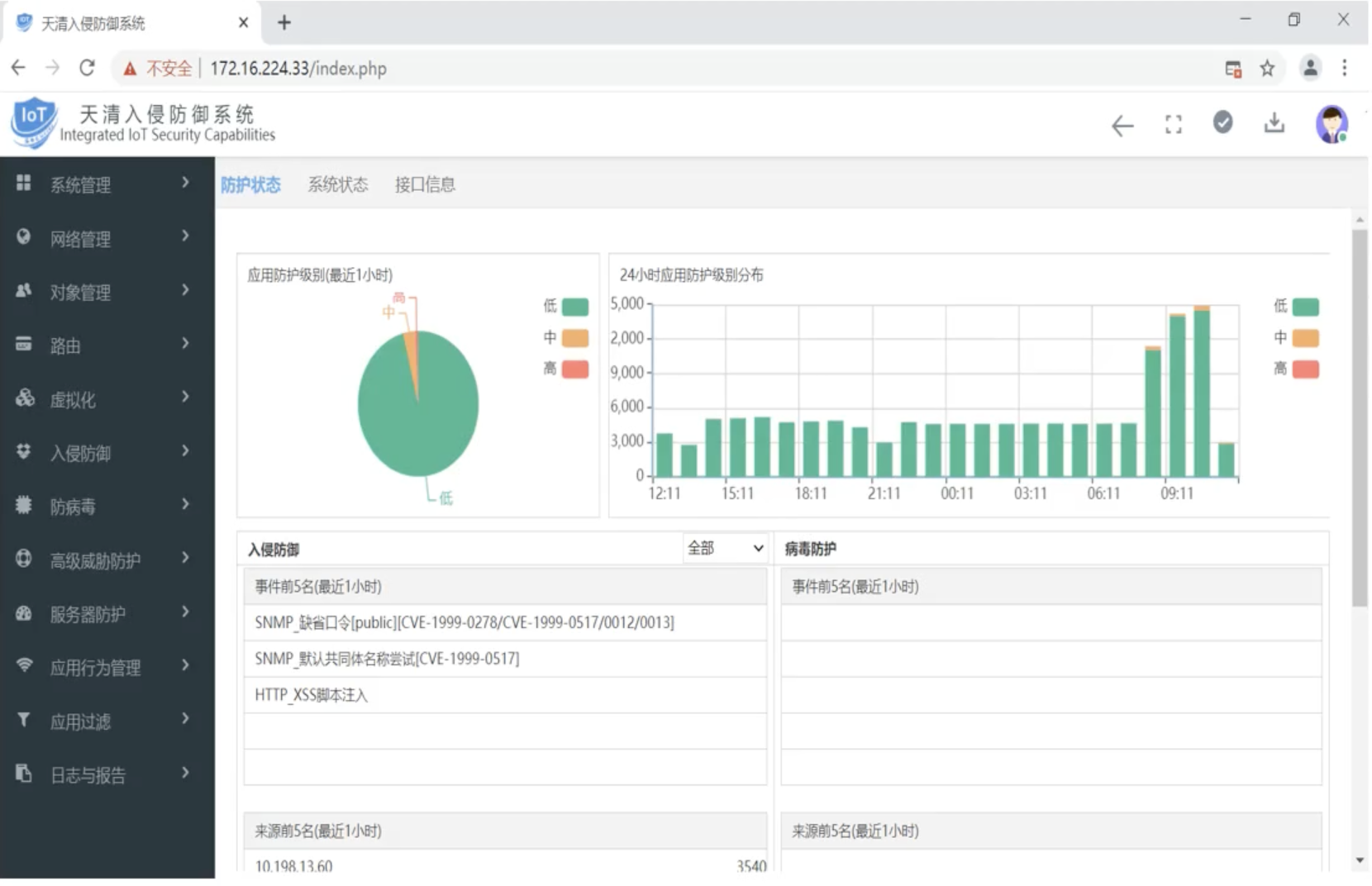Toggle fullscreen with the expand icon
This screenshot has width=1372, height=886.
1173,125
